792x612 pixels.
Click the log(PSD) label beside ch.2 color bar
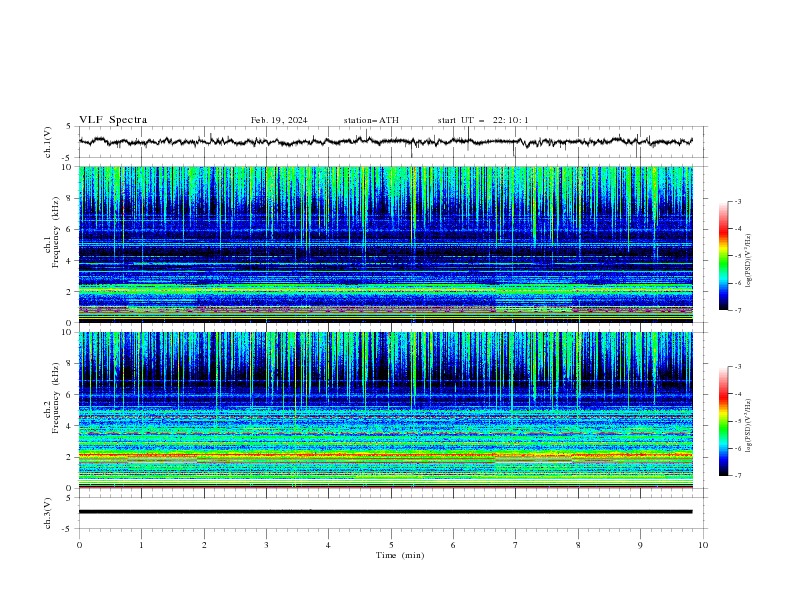748,426
